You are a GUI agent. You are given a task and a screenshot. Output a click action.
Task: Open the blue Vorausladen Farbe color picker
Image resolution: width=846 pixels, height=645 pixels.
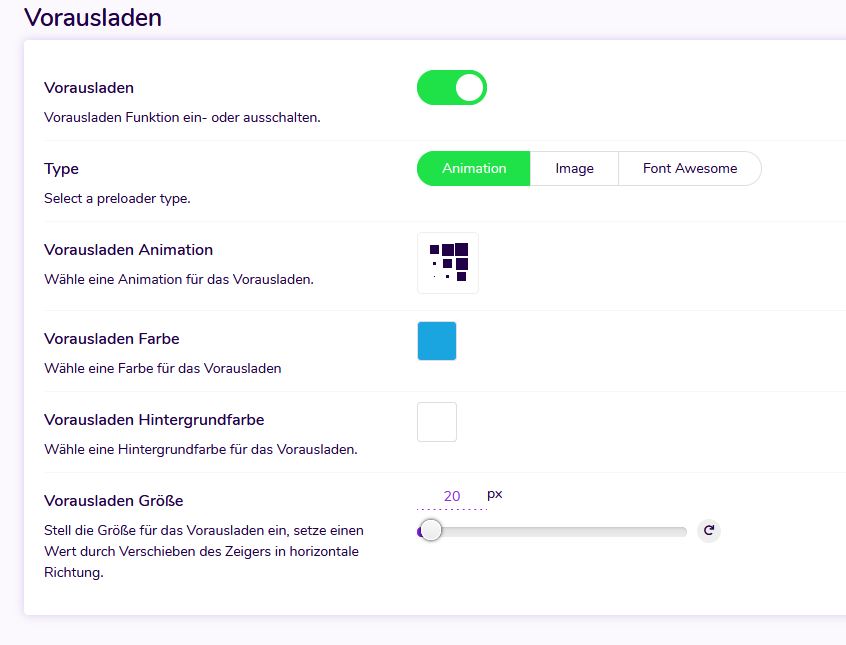437,341
